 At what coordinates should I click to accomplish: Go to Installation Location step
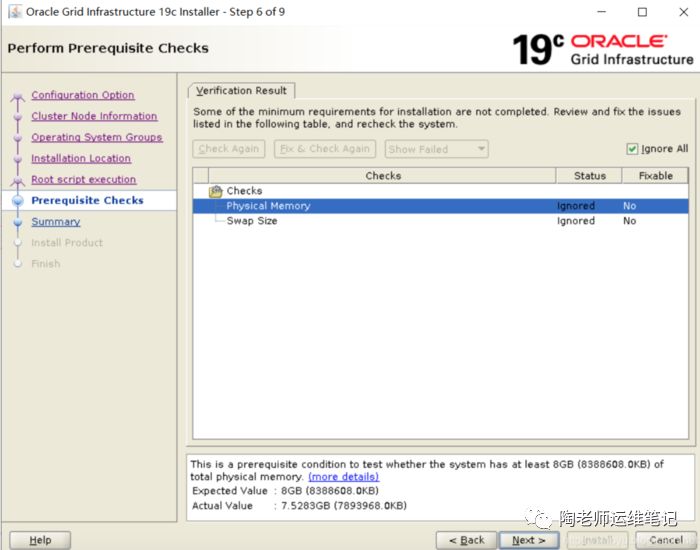tap(81, 158)
